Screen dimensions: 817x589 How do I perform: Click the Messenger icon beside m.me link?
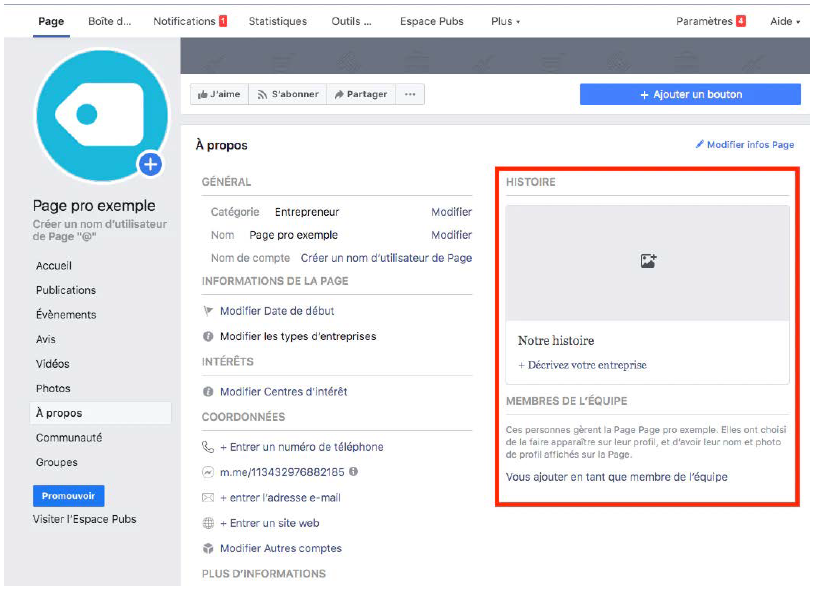(x=208, y=472)
